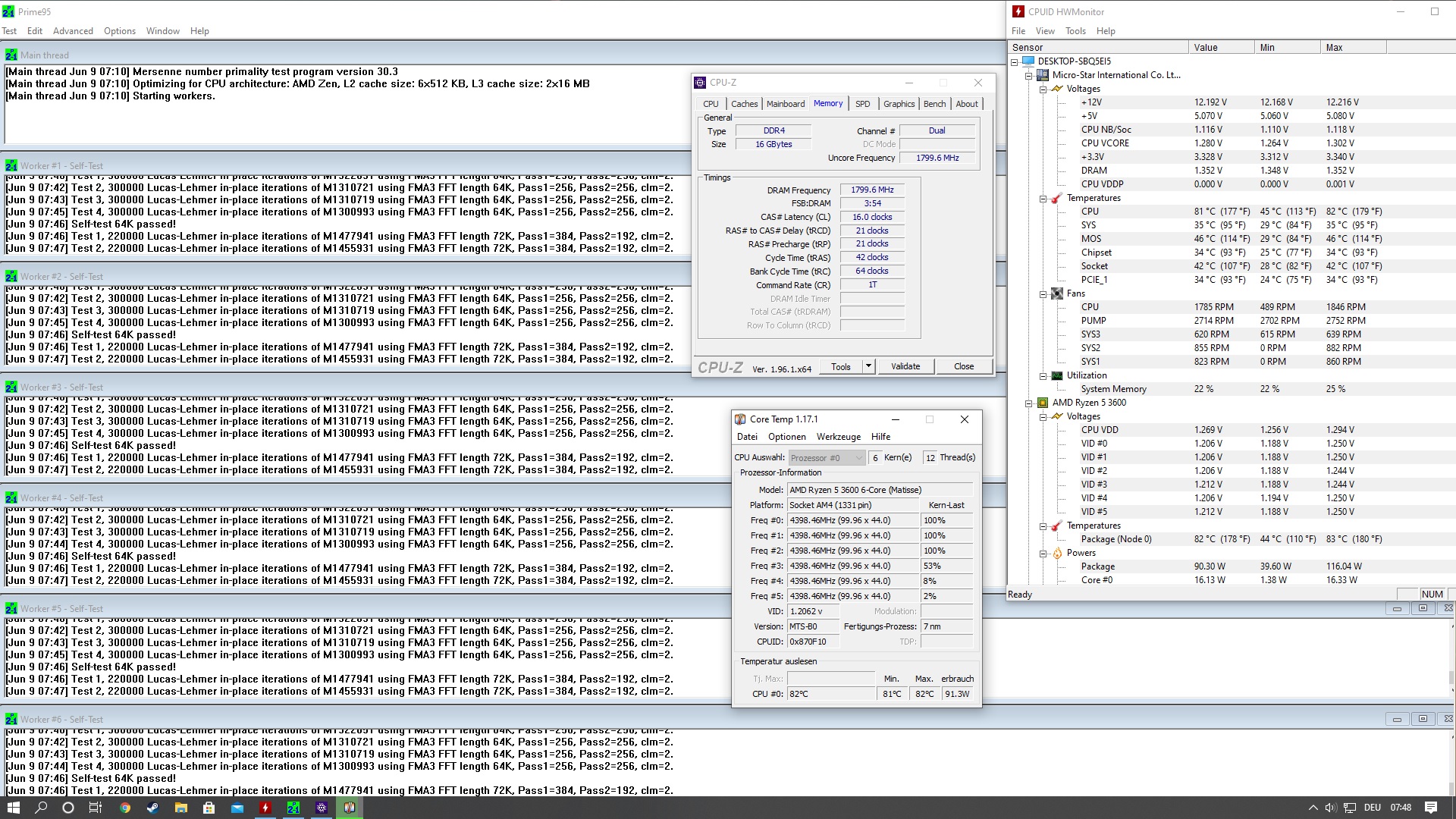Click the Google Chrome taskbar icon
The image size is (1456, 819).
[125, 808]
